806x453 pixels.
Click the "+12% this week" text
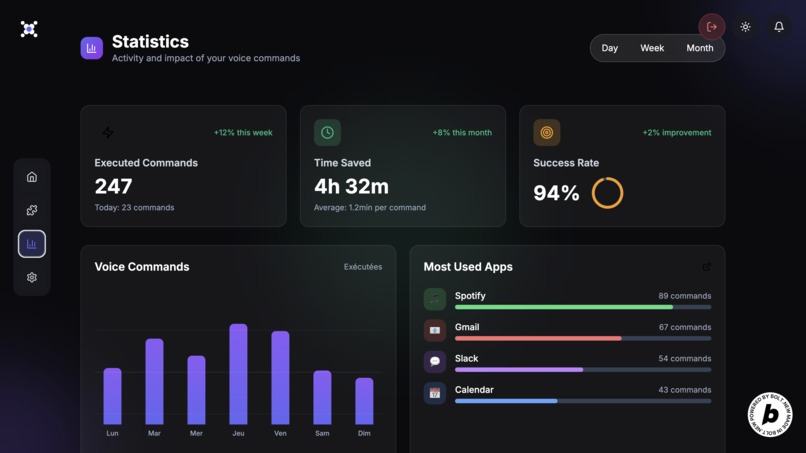point(243,133)
